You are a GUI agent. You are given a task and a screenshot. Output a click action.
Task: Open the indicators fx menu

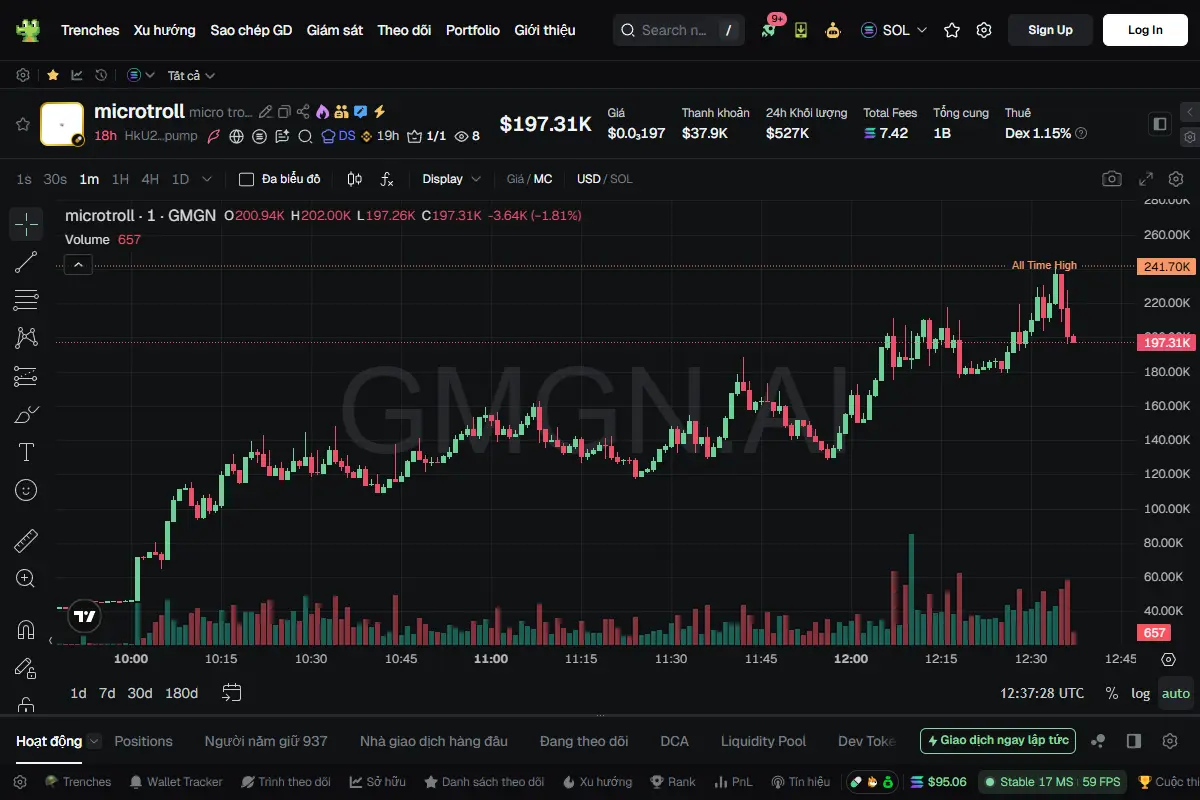coord(387,179)
